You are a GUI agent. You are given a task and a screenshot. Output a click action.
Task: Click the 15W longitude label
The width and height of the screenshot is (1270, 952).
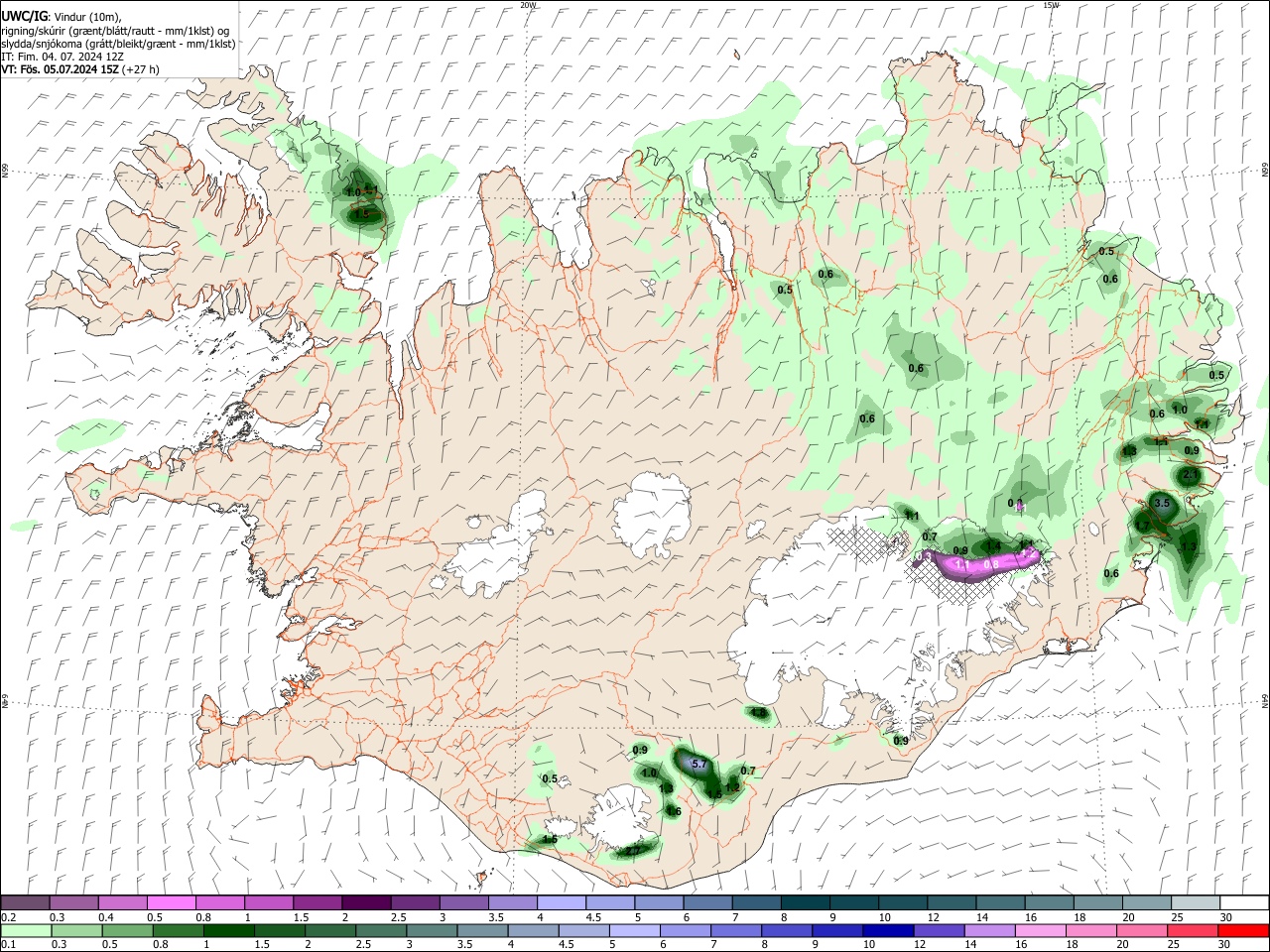[x=1051, y=5]
